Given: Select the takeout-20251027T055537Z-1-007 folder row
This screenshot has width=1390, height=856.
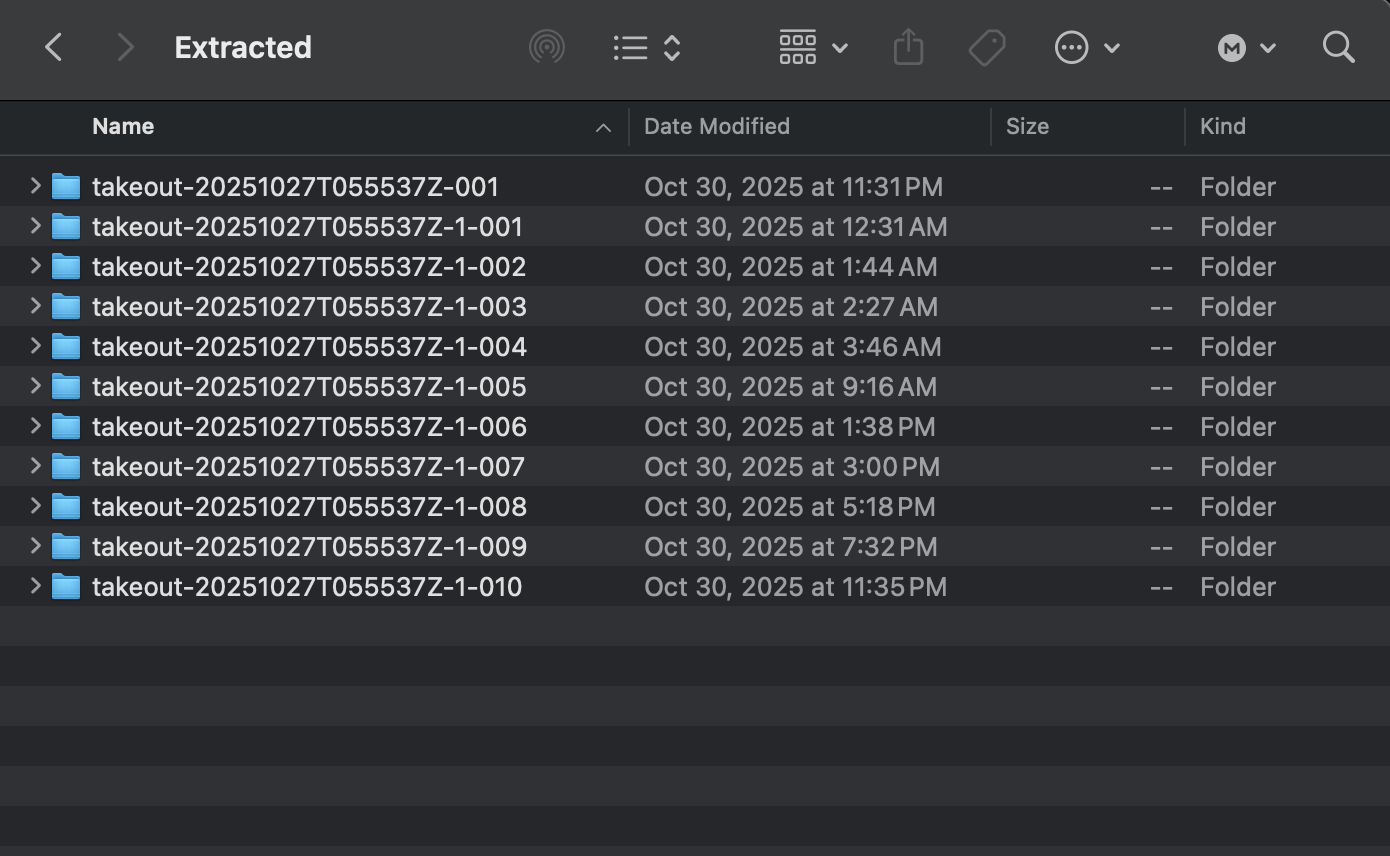Looking at the screenshot, I should tap(308, 467).
